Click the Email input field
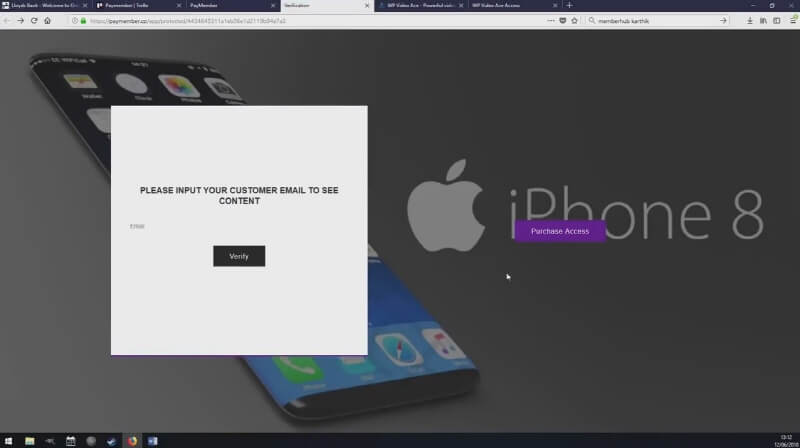 click(239, 226)
